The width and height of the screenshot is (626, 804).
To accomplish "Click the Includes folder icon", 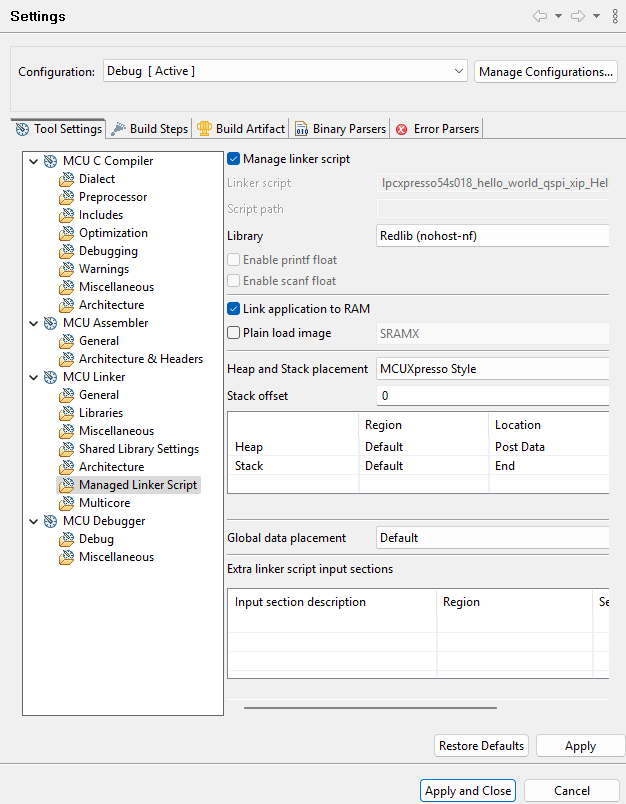I will 66,215.
